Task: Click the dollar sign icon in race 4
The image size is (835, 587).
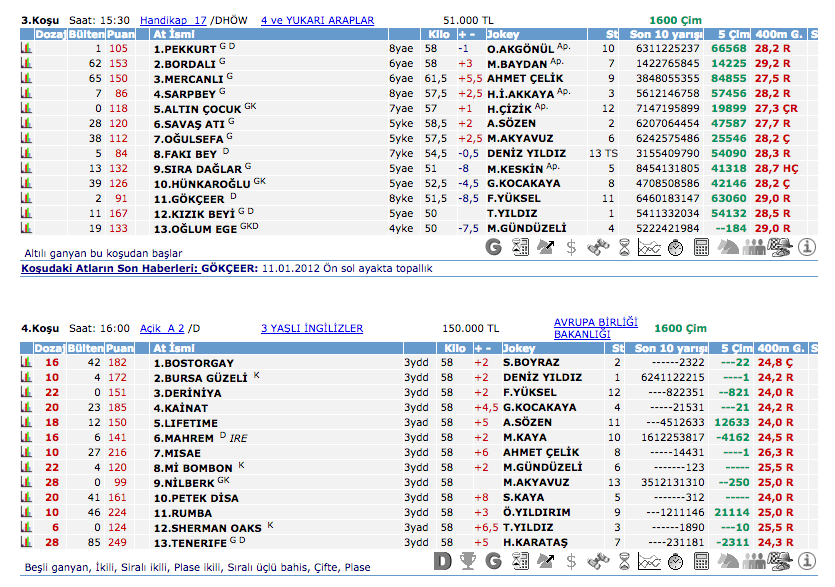Action: point(571,560)
